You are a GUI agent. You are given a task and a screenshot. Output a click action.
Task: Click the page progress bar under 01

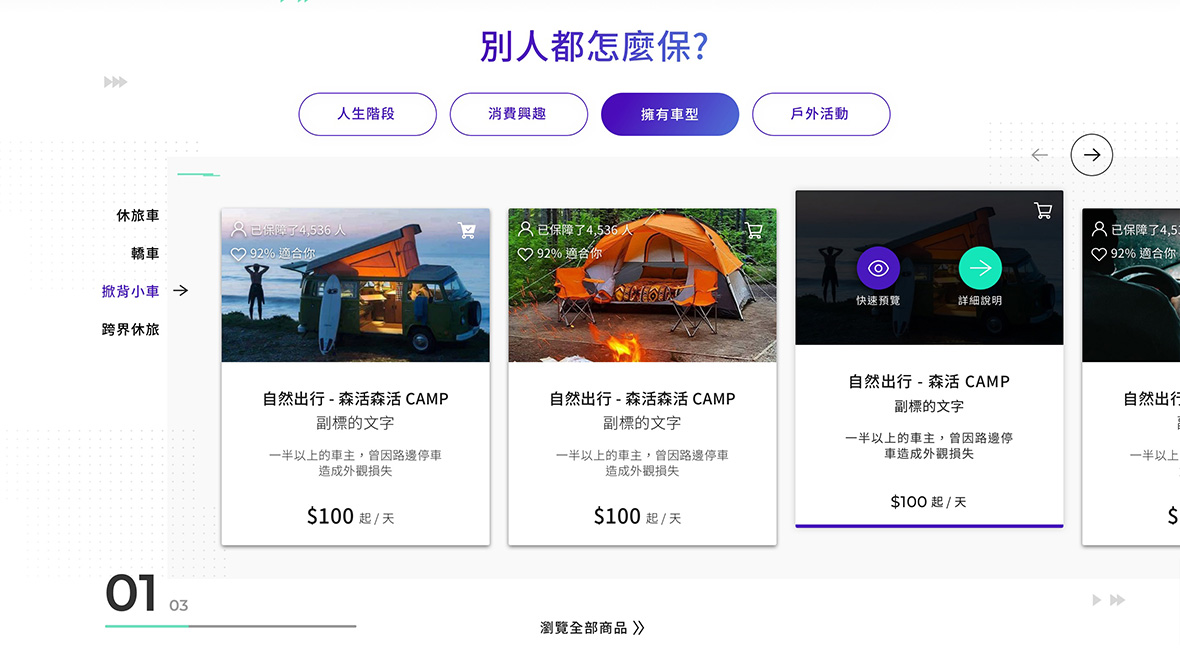[x=230, y=626]
